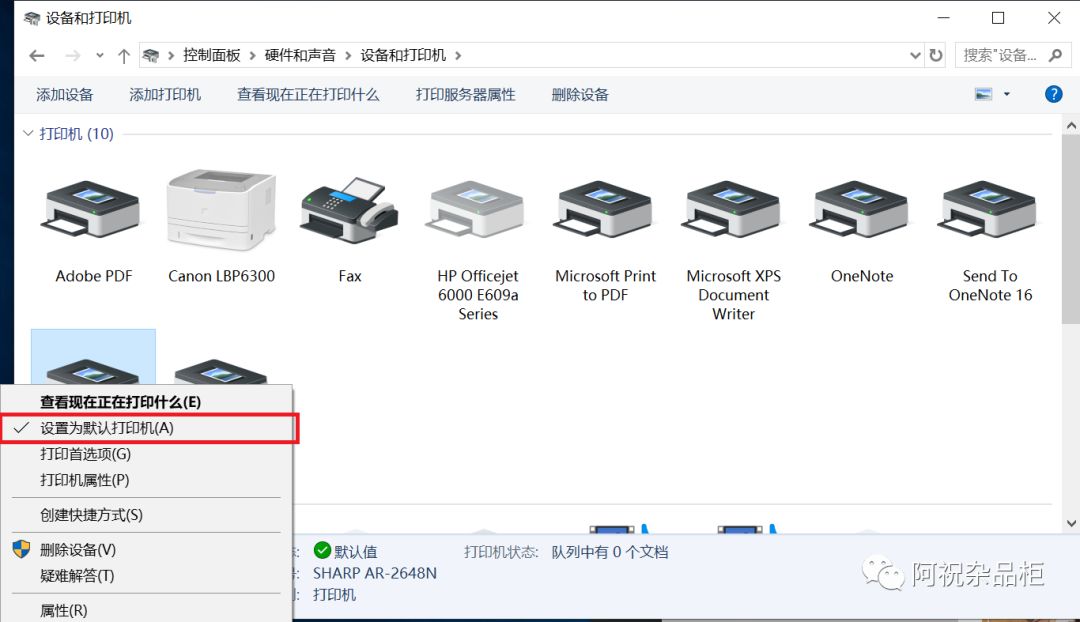Choose 查看现在正在打印什么(E) in context menu
The height and width of the screenshot is (622, 1080).
pyautogui.click(x=147, y=402)
